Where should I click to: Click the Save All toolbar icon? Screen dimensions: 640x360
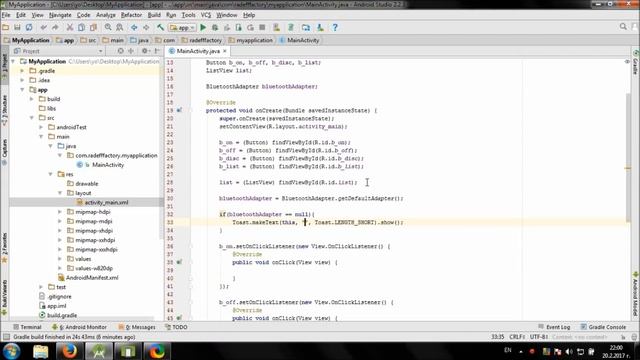coord(17,27)
